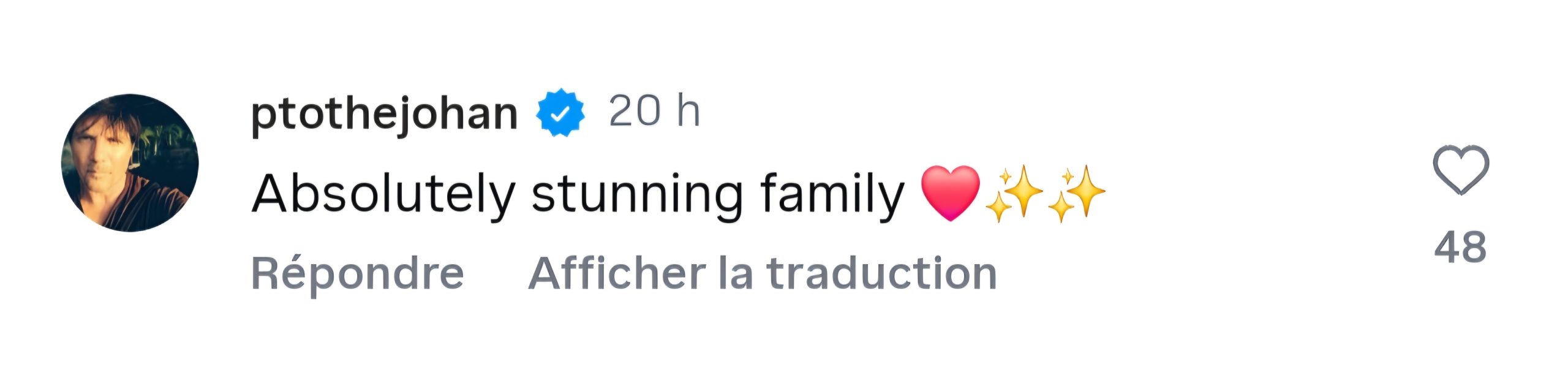Click the word family in the comment
This screenshot has height=372, width=1568.
(832, 195)
